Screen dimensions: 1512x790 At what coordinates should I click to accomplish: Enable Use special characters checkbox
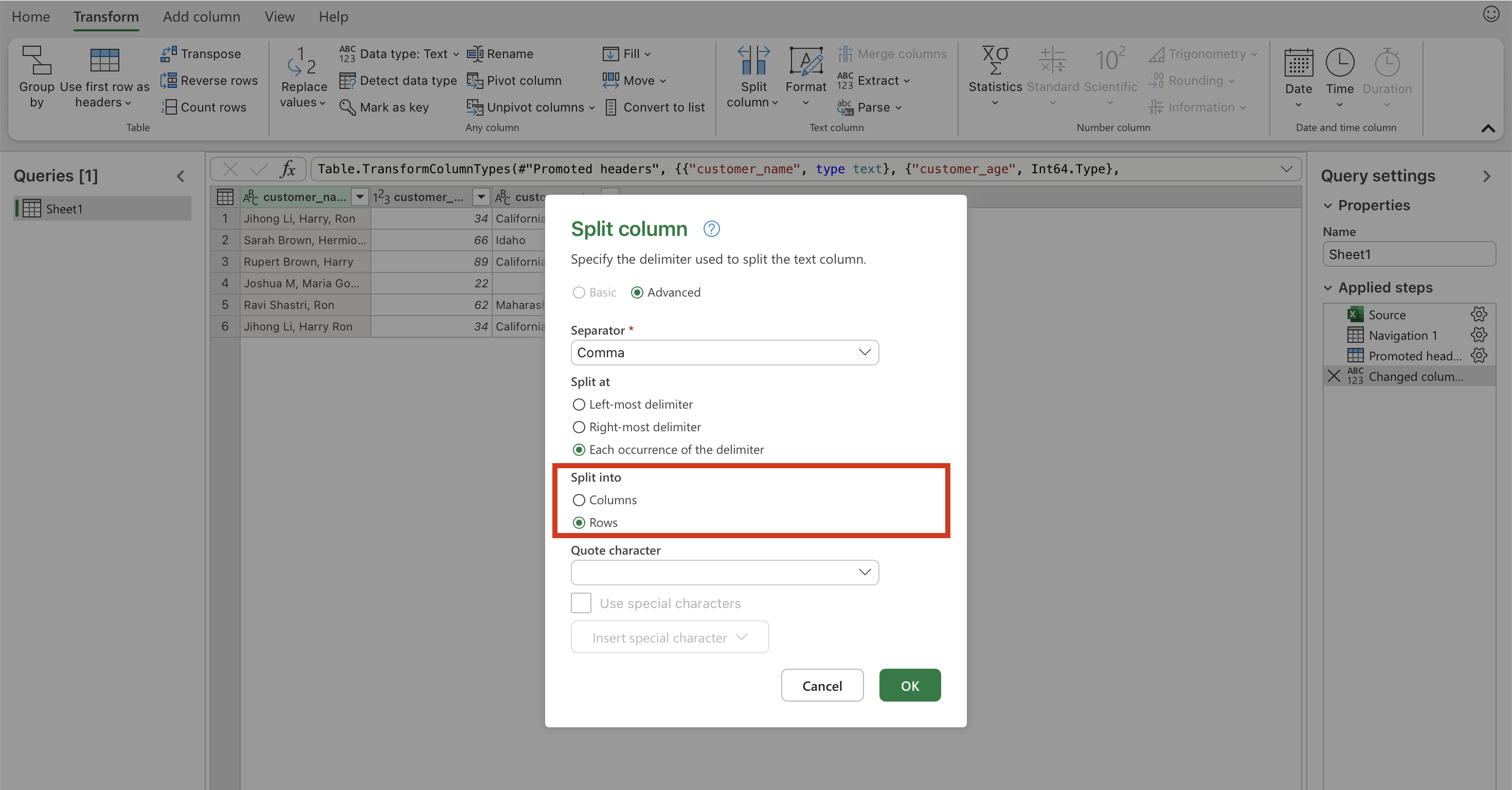tap(581, 603)
